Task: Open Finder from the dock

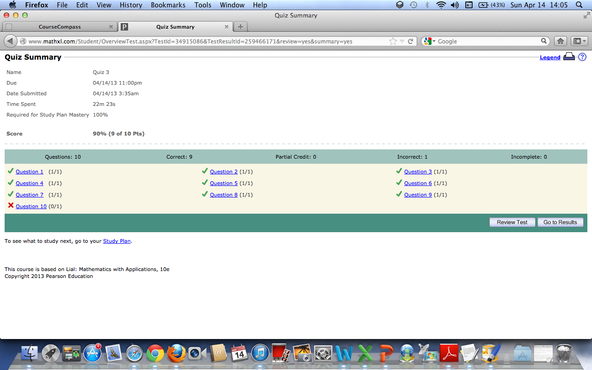Action: click(x=29, y=354)
